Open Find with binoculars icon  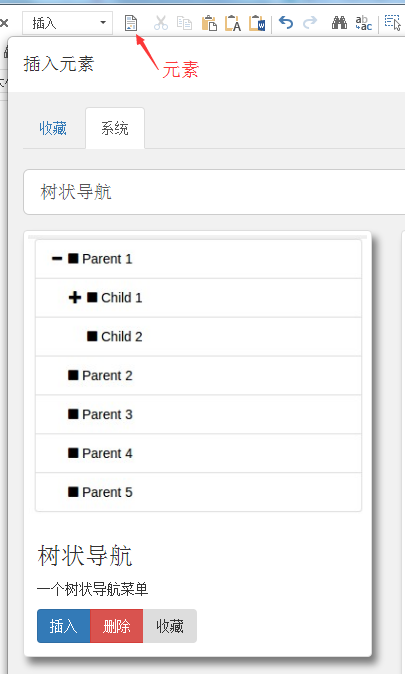pyautogui.click(x=339, y=22)
